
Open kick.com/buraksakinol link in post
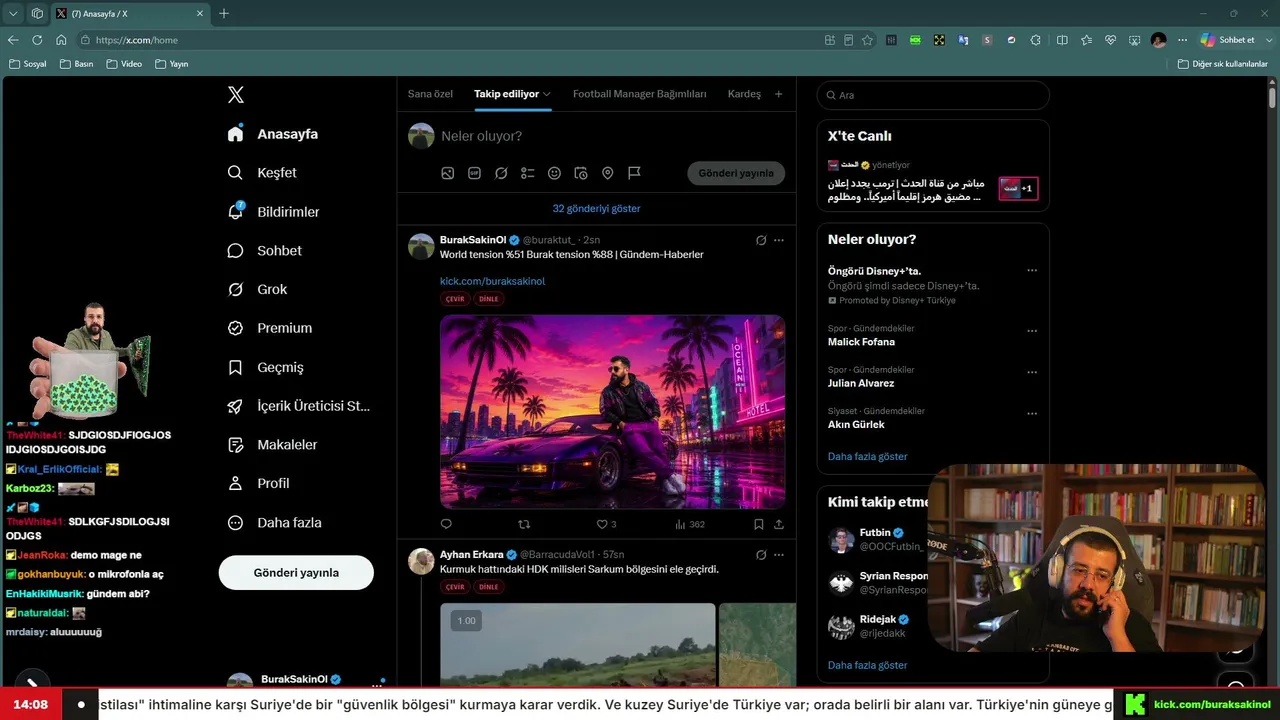493,281
